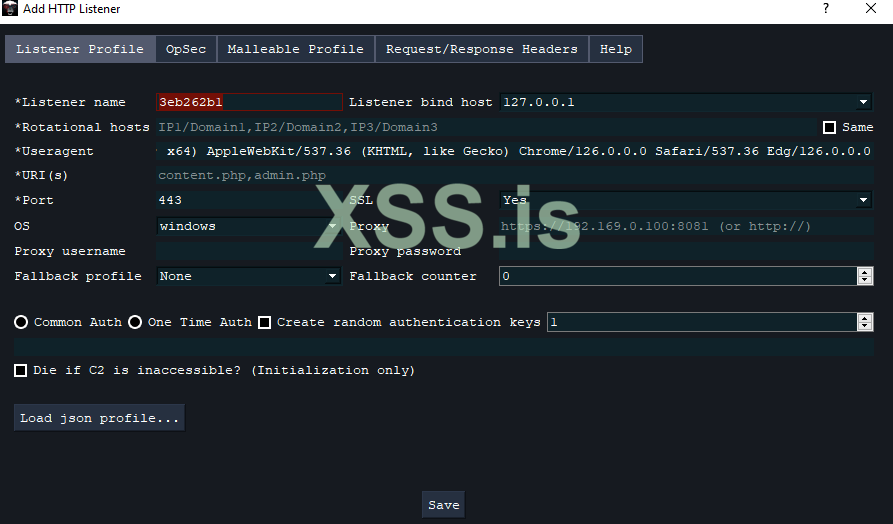Click the Proxy address input field

tap(686, 226)
